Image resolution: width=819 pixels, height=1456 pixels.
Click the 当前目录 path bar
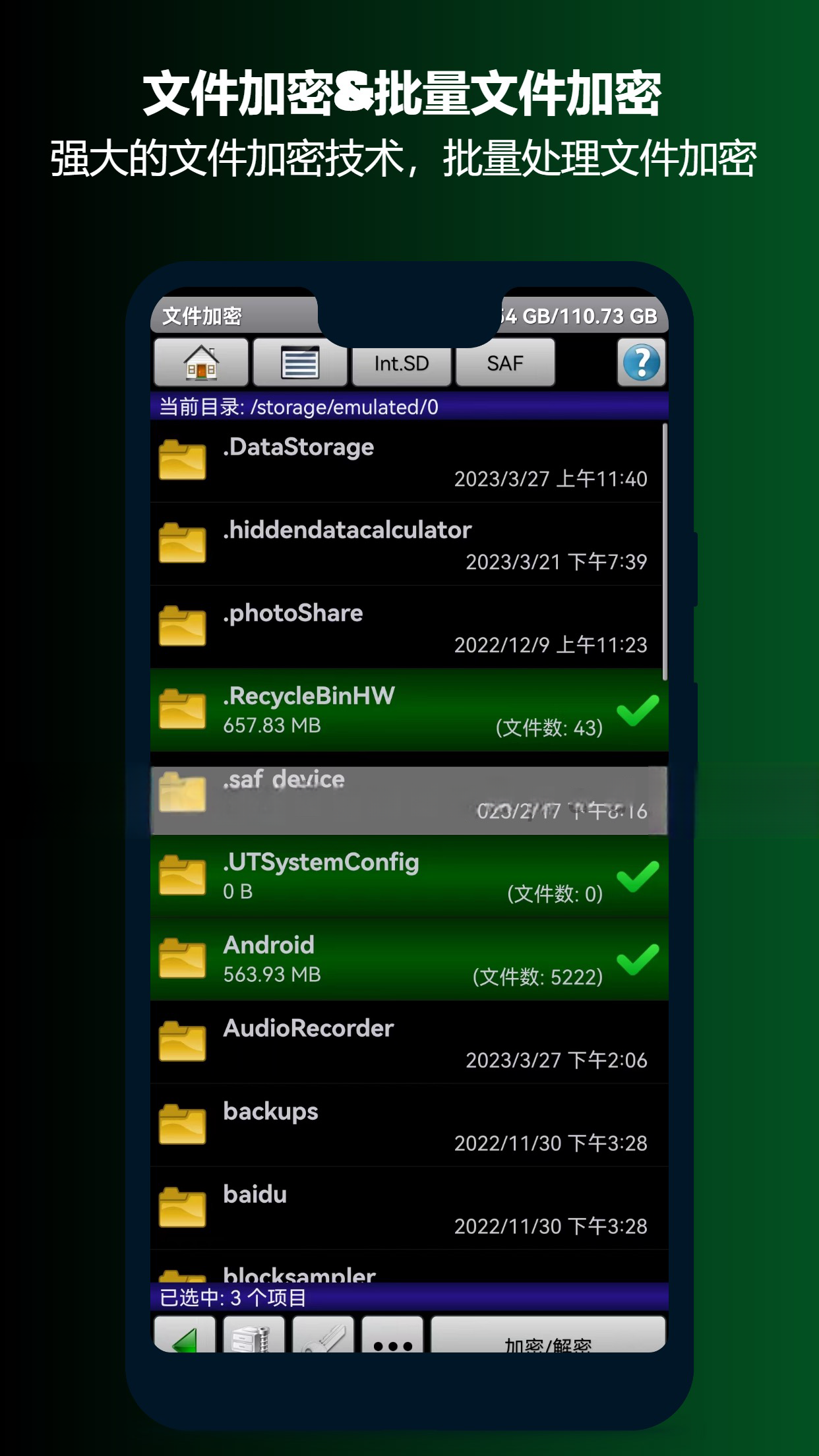[409, 407]
